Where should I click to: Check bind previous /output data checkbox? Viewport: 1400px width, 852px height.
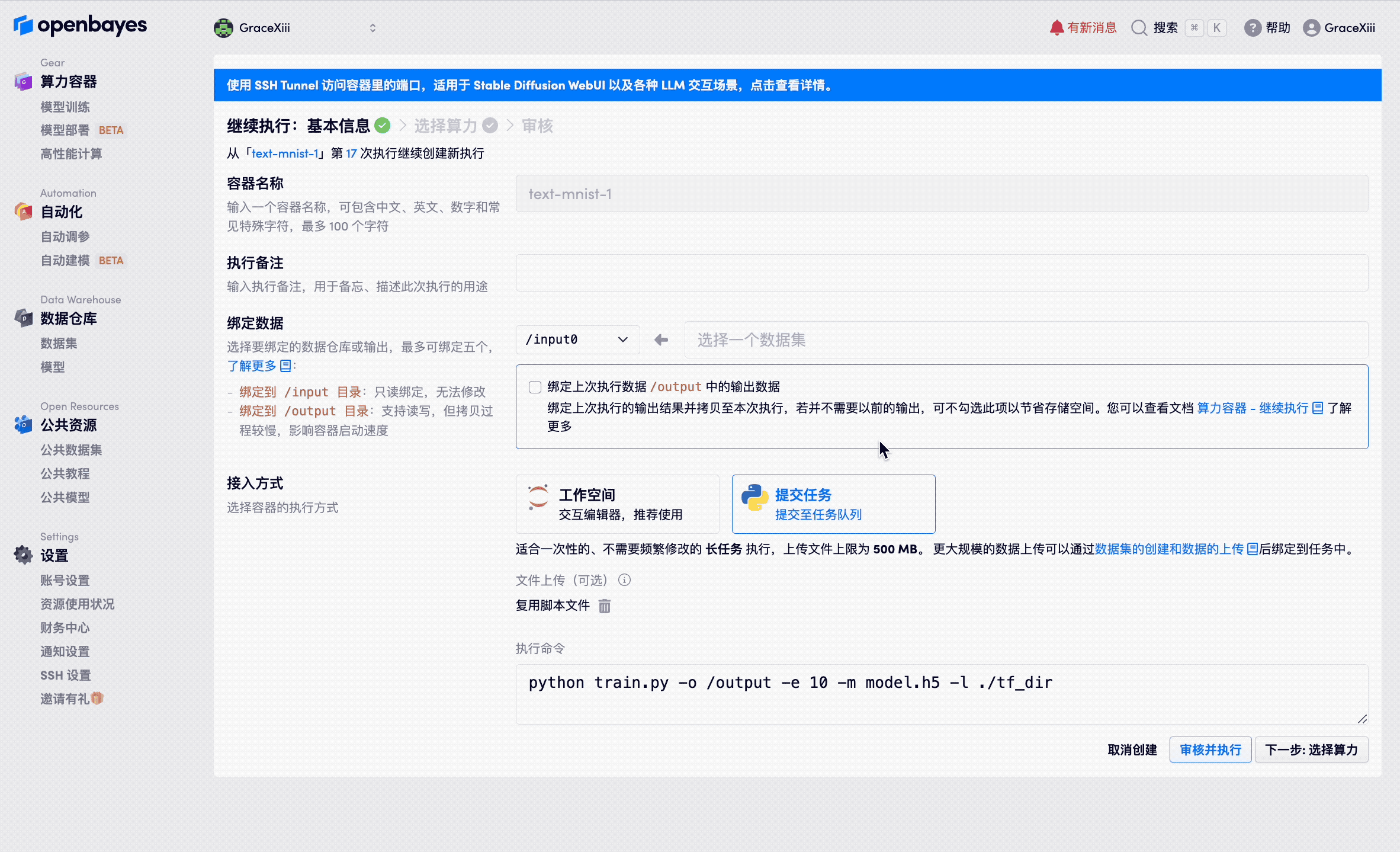pyautogui.click(x=535, y=387)
